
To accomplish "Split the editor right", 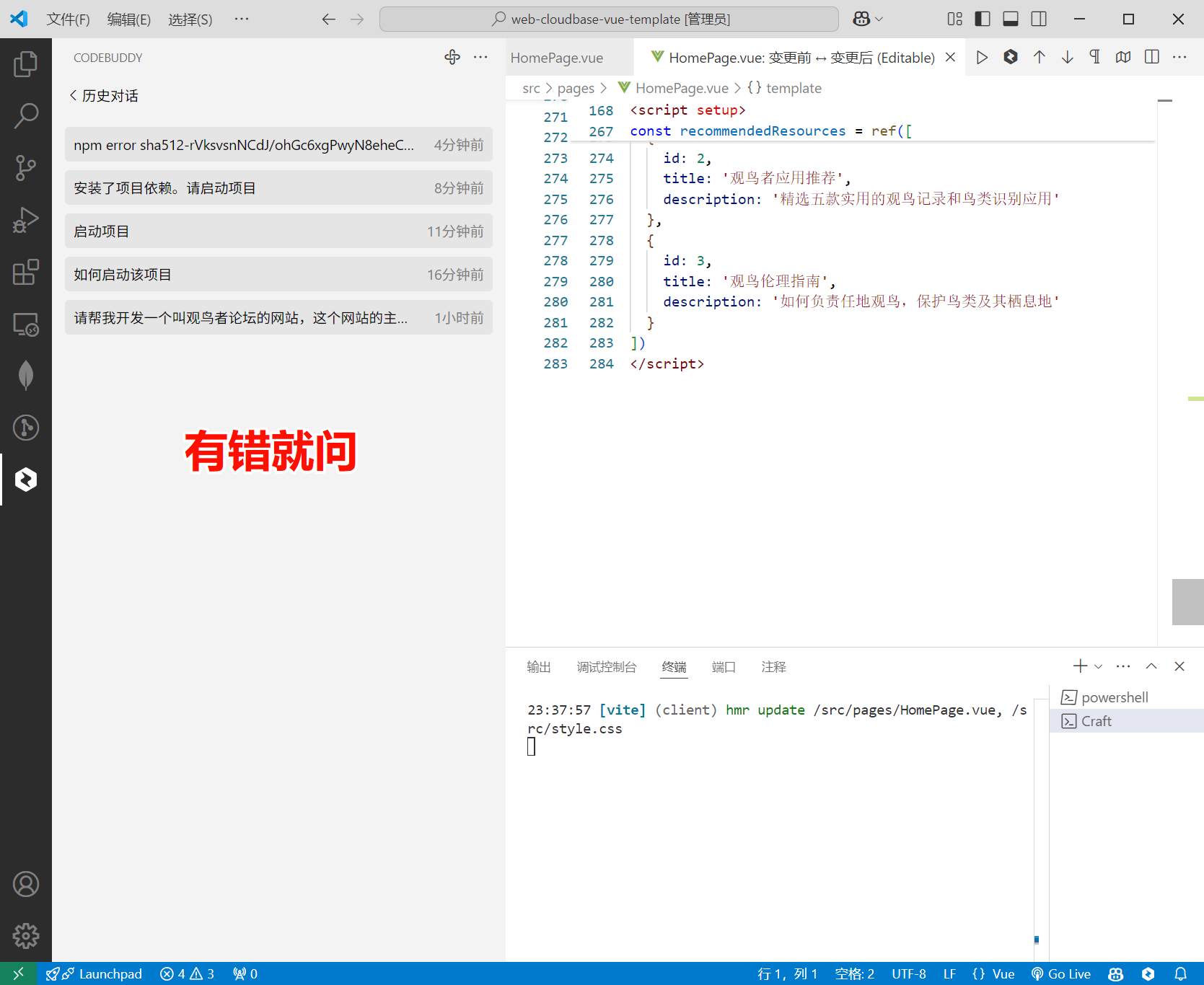I will 1152,57.
